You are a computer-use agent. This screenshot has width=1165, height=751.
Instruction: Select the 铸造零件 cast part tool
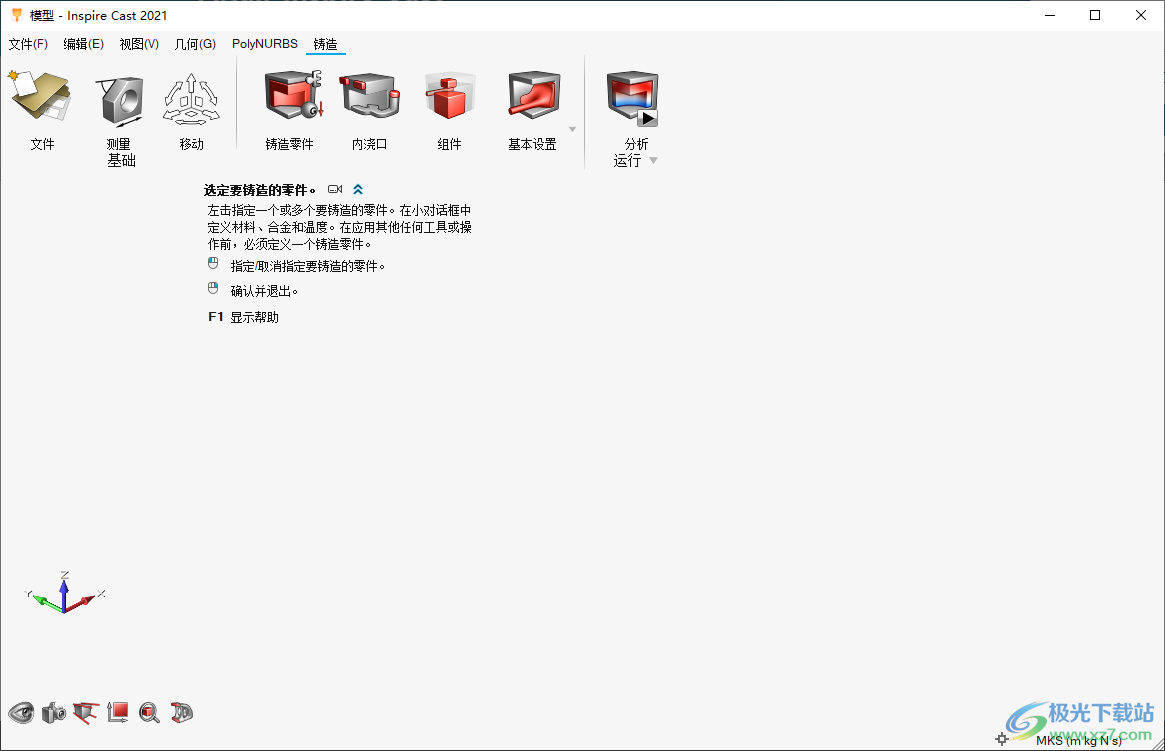[293, 95]
